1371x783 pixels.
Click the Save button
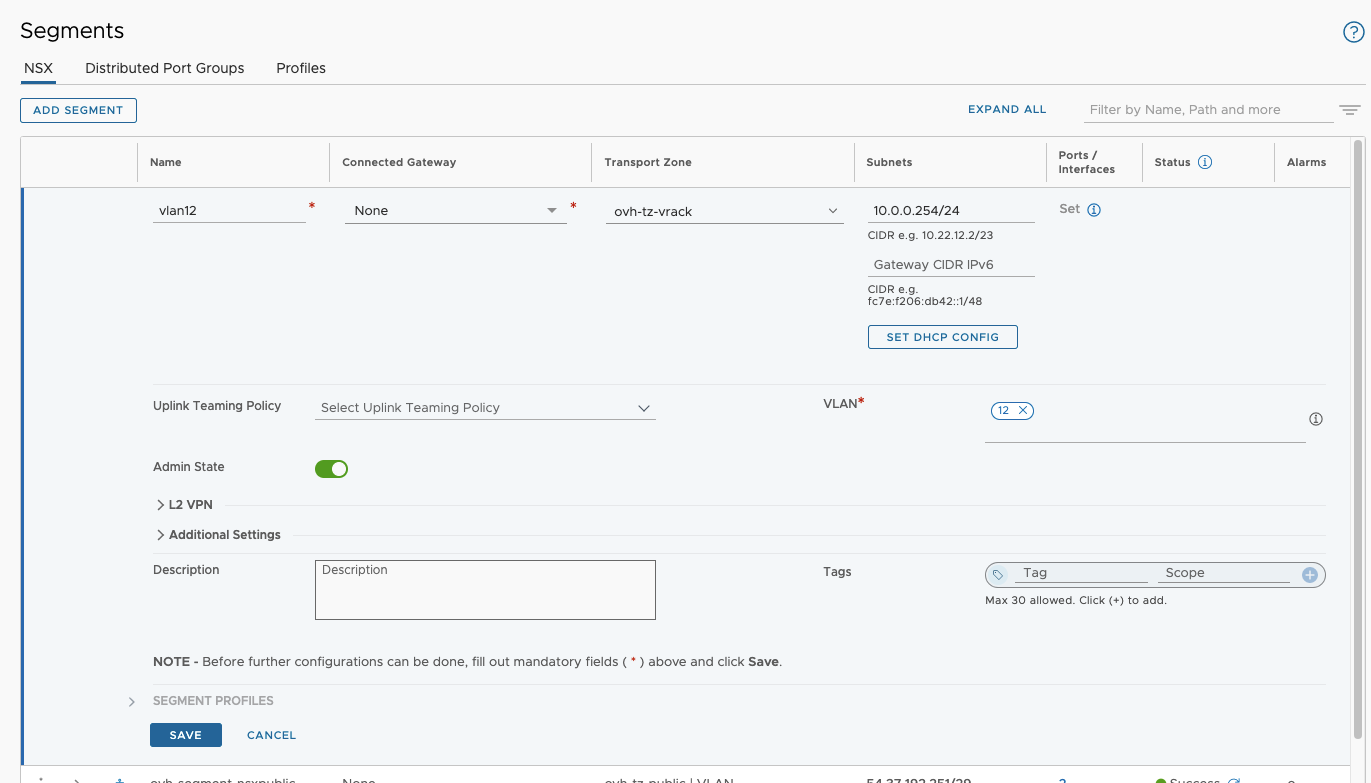185,735
